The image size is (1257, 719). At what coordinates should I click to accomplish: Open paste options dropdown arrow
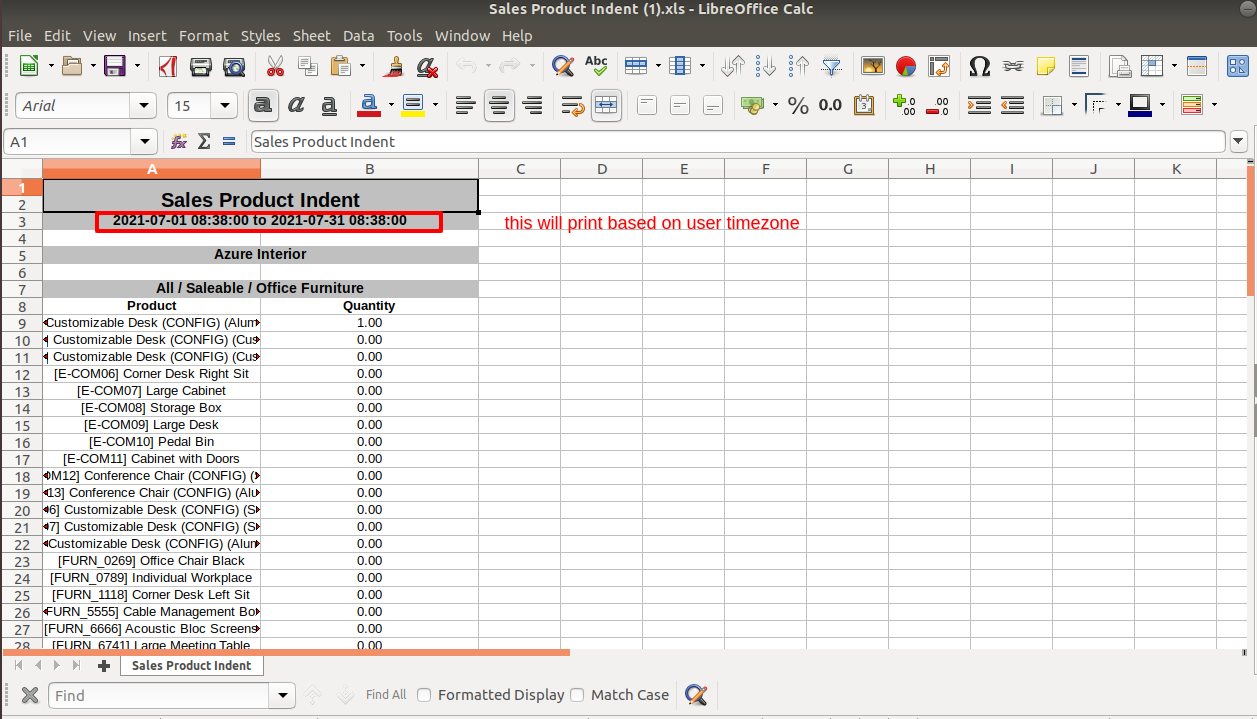click(x=362, y=67)
